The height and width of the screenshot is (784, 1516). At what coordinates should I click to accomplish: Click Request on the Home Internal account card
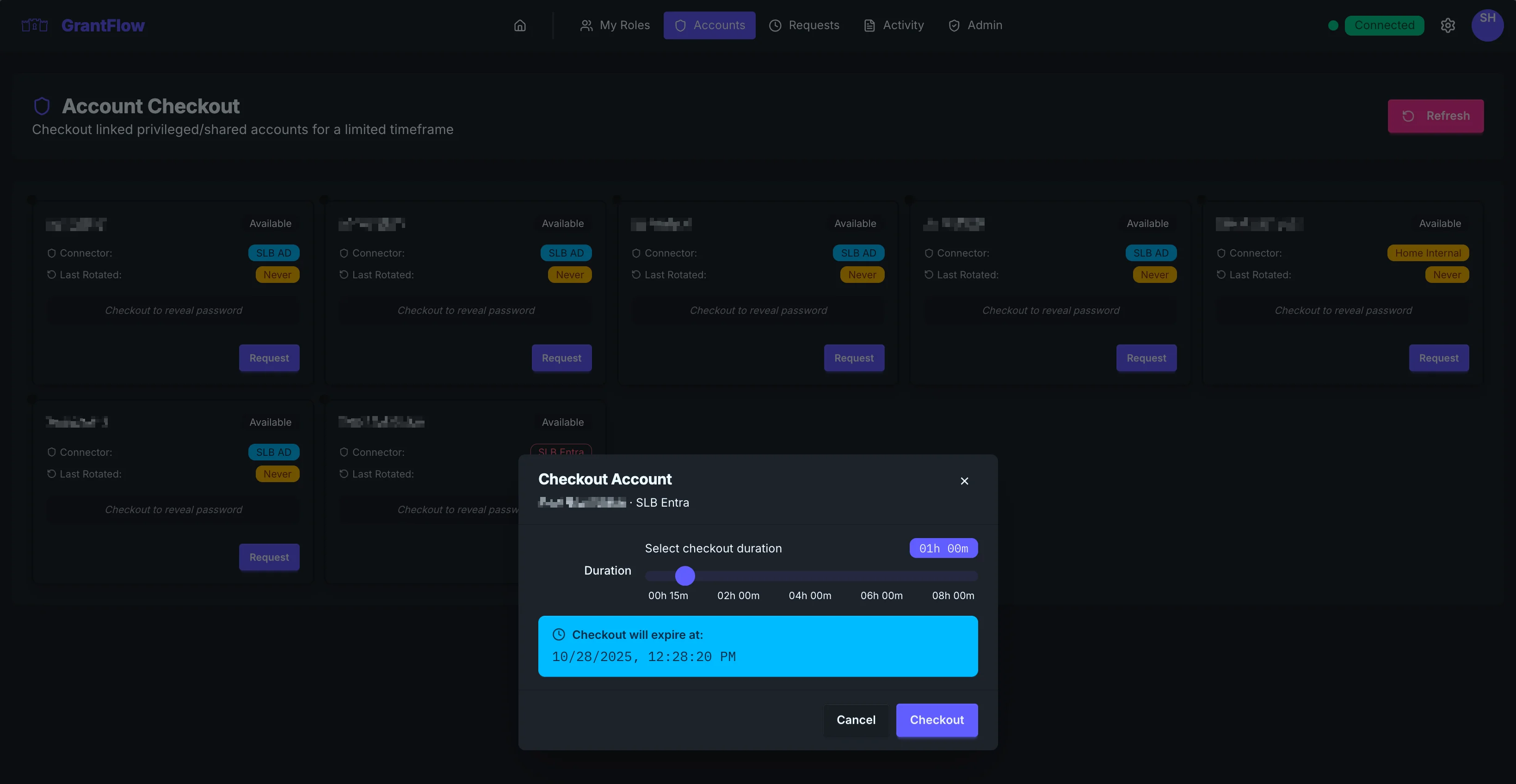[1439, 358]
